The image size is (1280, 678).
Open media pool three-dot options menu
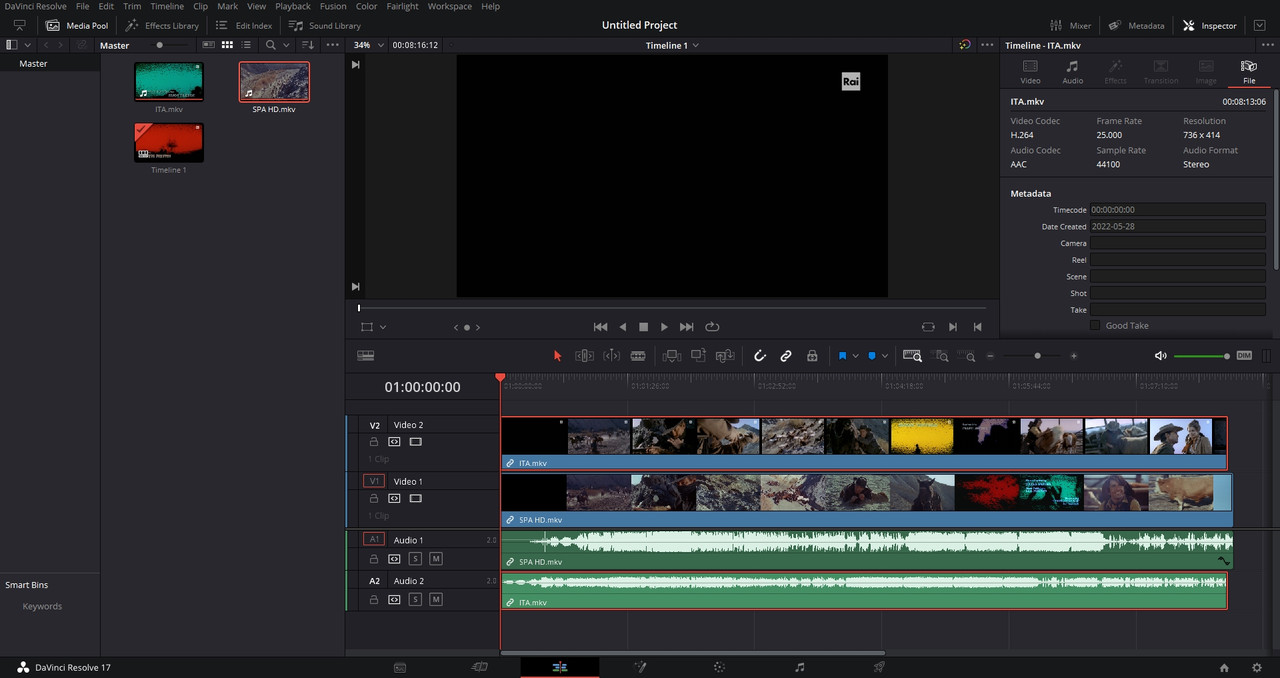point(333,45)
